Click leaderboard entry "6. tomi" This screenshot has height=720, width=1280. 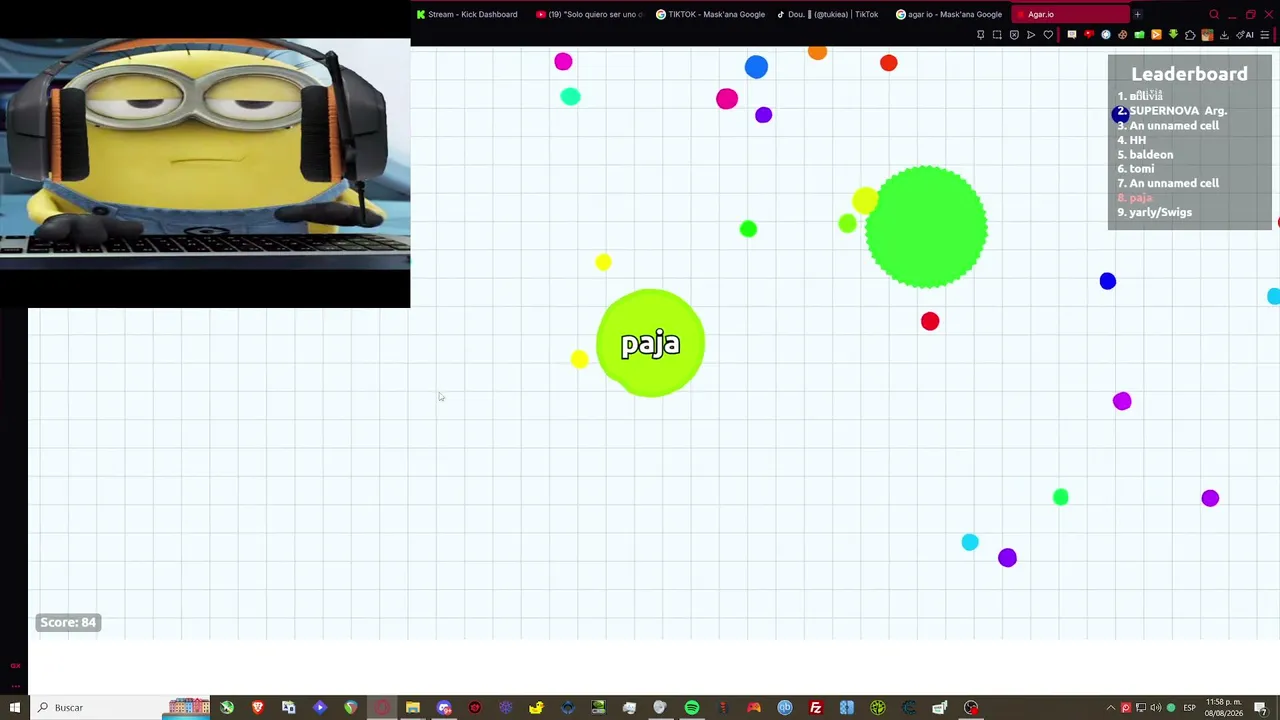(x=1136, y=169)
